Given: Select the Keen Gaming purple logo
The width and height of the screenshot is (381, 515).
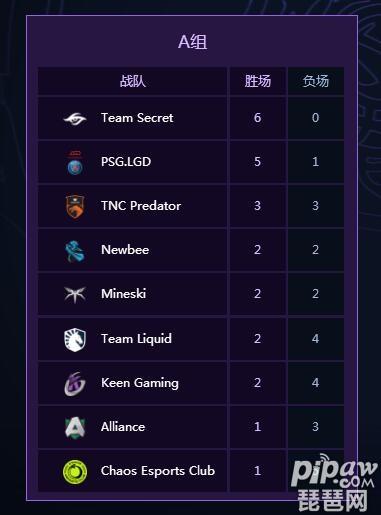Looking at the screenshot, I should point(75,384).
